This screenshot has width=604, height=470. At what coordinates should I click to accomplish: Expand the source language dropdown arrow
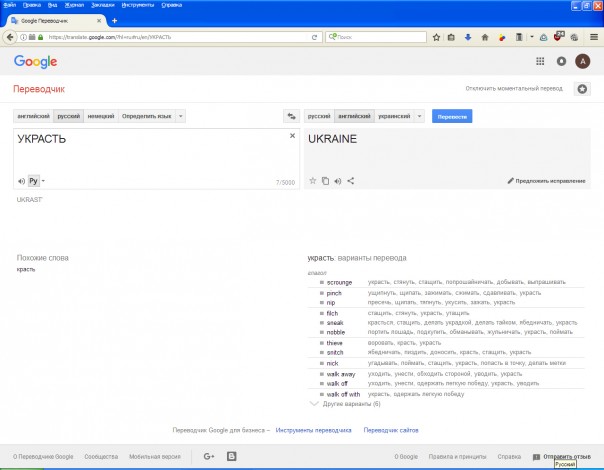180,116
